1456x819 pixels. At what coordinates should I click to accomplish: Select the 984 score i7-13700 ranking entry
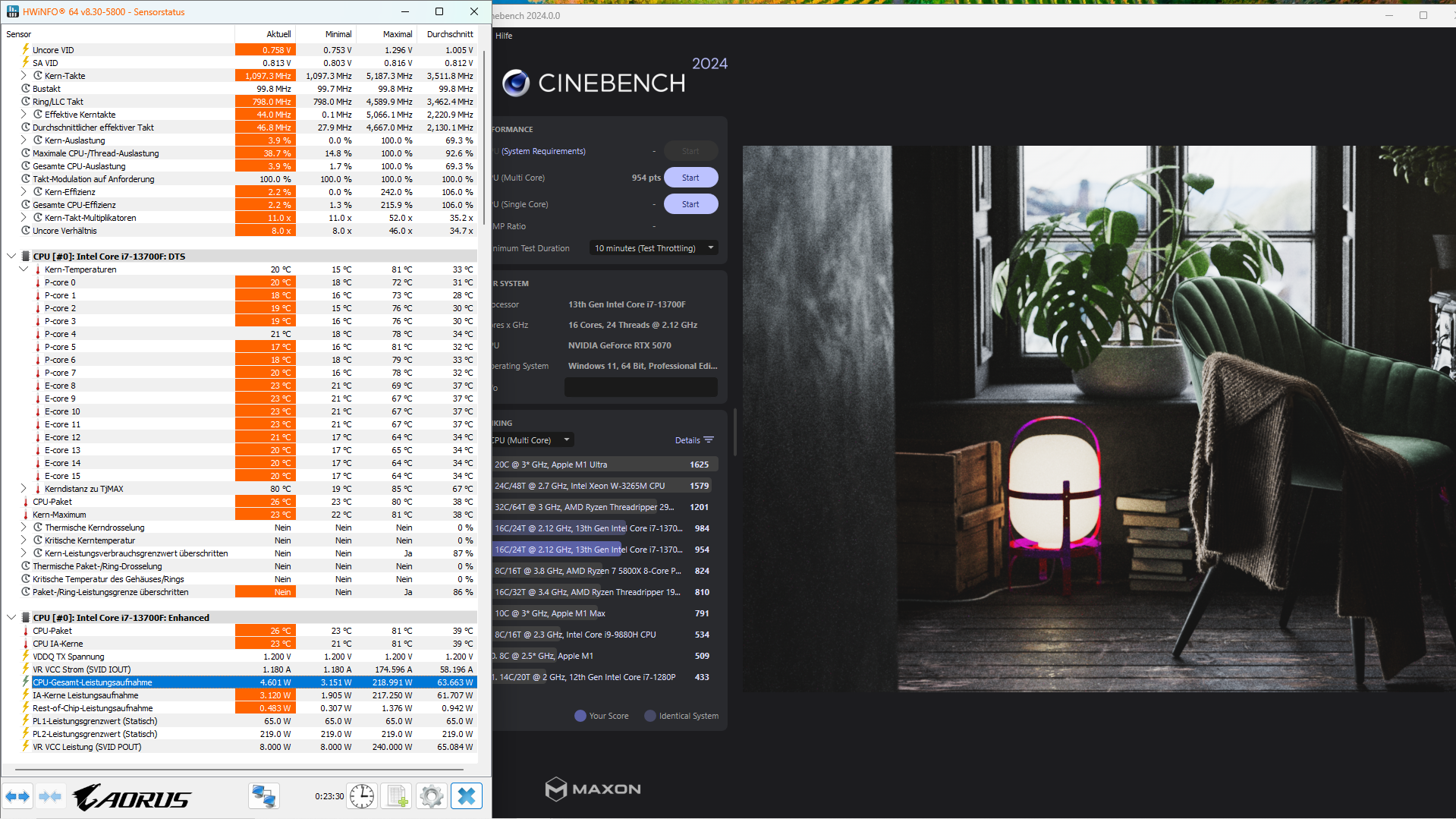click(605, 528)
